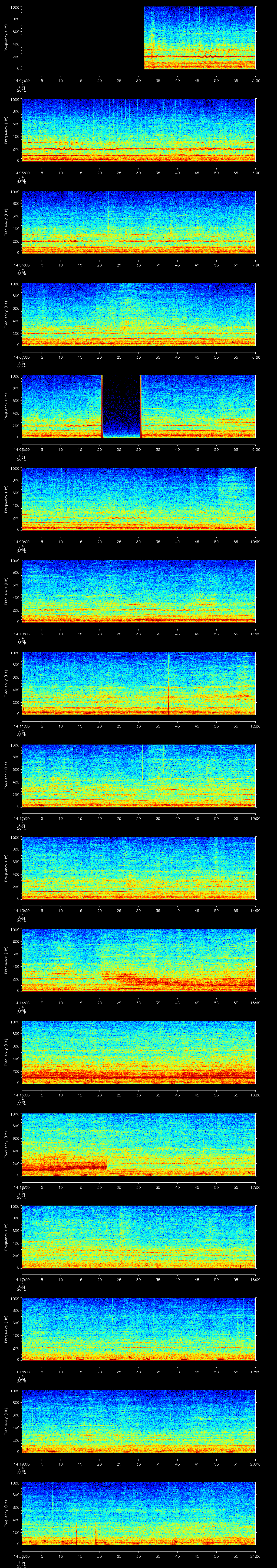Click Frequency (Hz) axis label of 14:10:00 panel
This screenshot has height=1568, width=277.
pos(6,591)
